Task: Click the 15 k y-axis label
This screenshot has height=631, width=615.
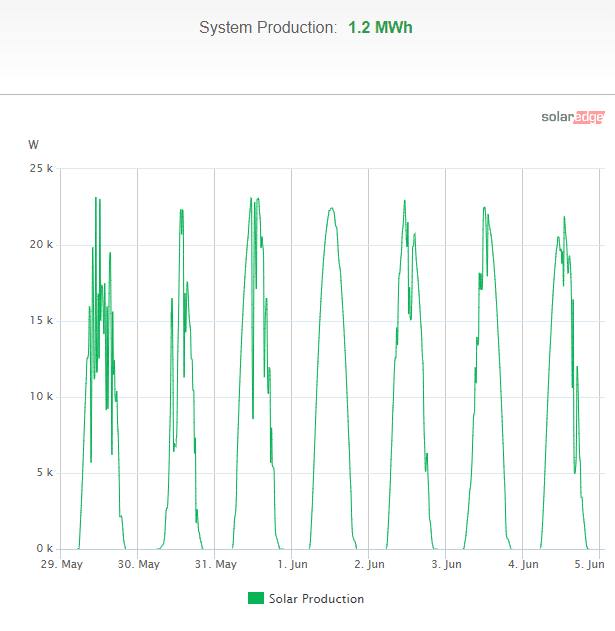Action: click(42, 321)
